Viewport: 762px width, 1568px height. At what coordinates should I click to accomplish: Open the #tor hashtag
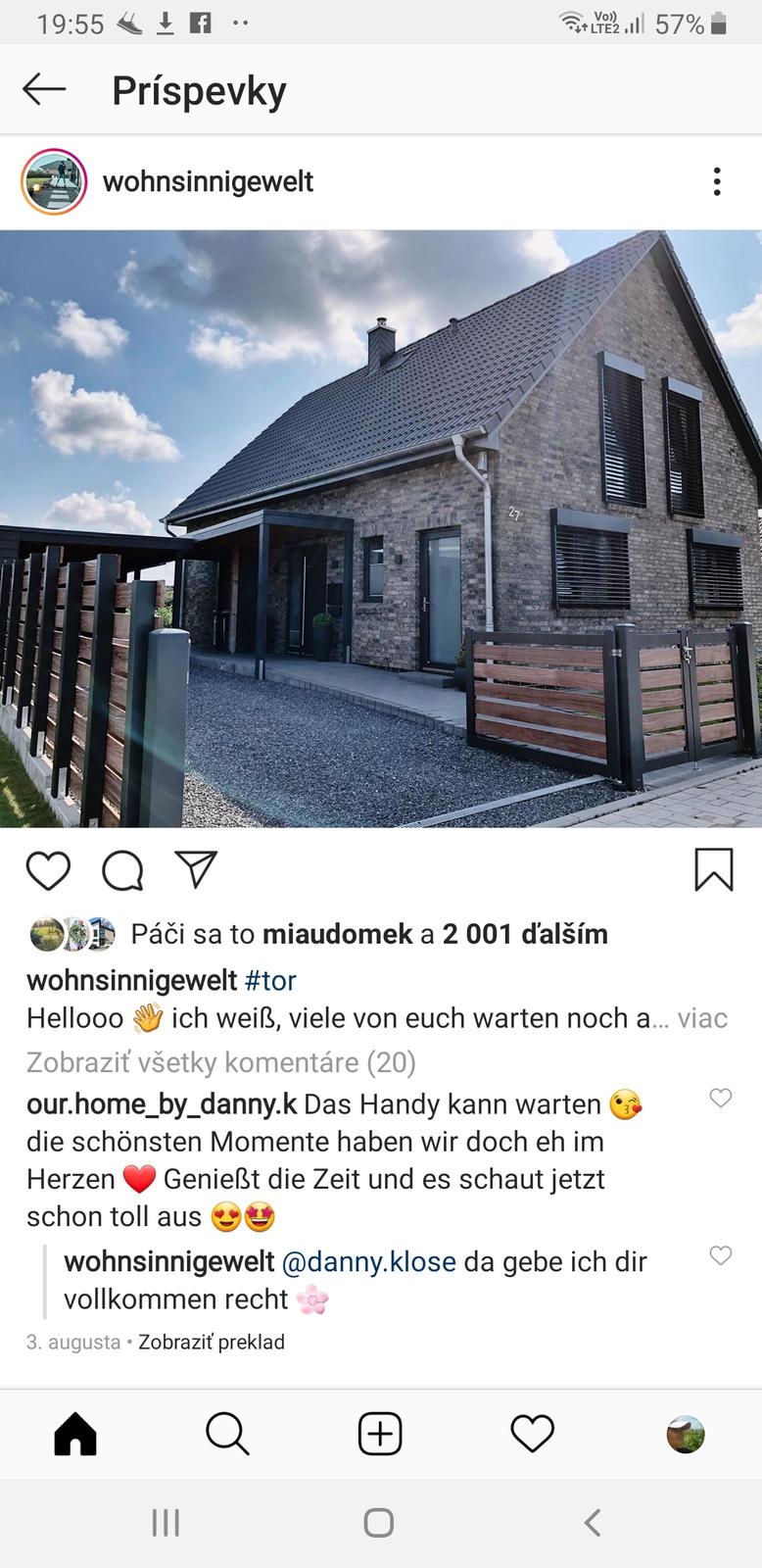point(270,980)
